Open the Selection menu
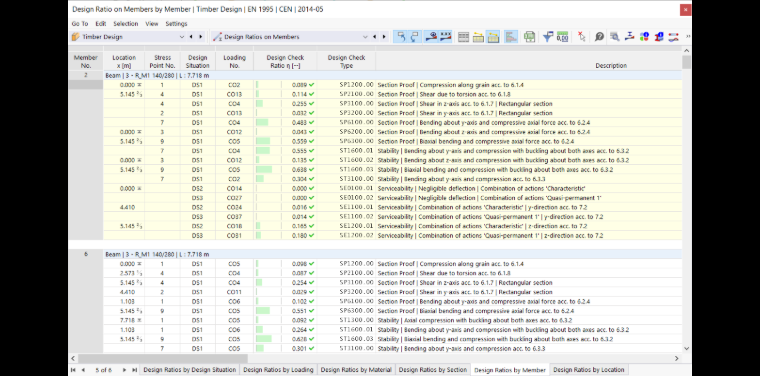This screenshot has width=760, height=376. click(126, 24)
